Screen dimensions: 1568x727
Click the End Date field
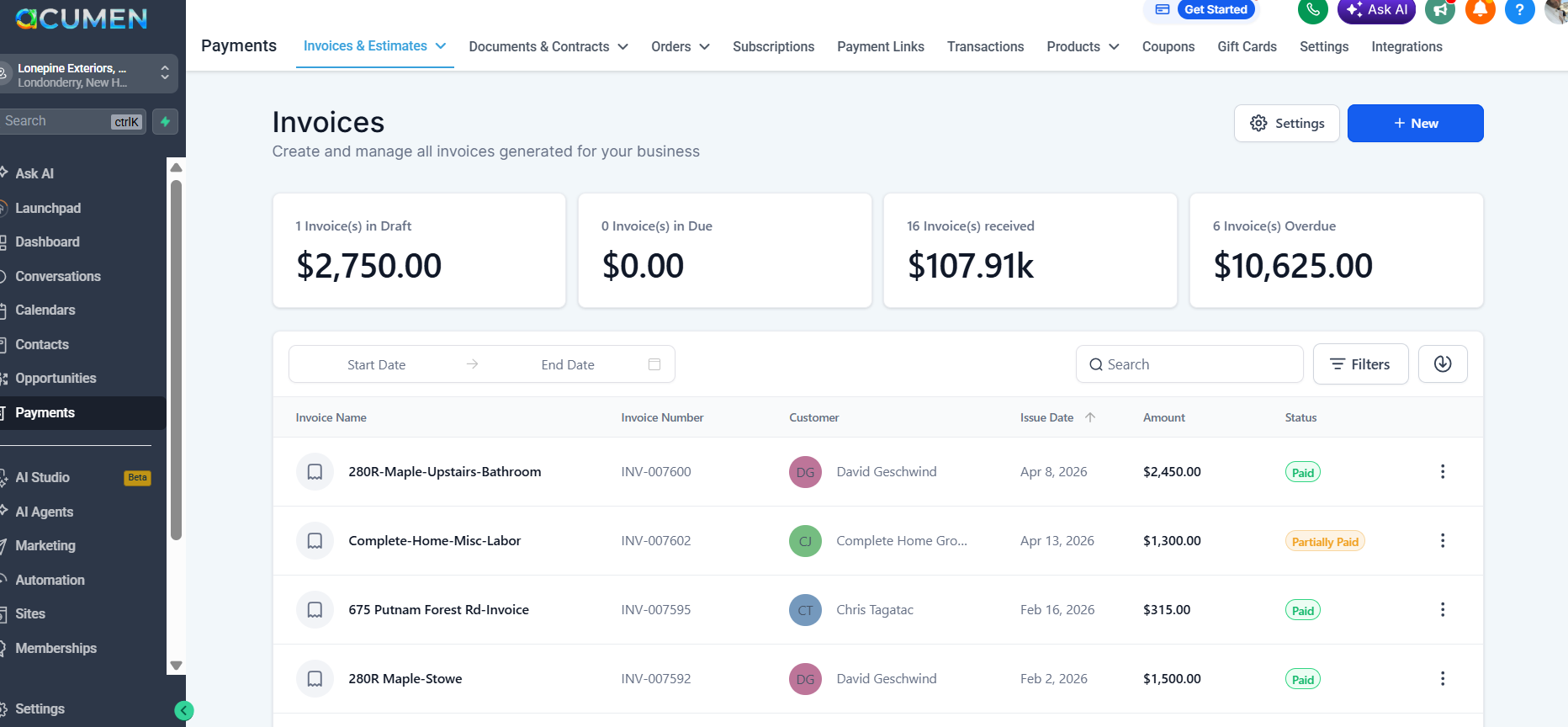568,365
